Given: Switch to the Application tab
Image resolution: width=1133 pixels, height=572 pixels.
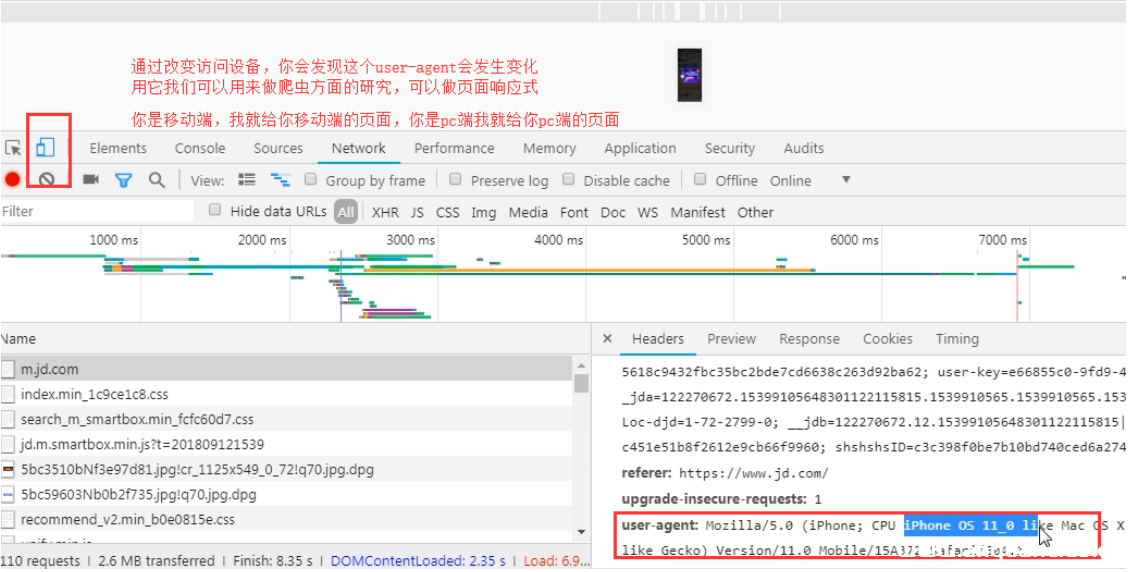Looking at the screenshot, I should click(640, 148).
